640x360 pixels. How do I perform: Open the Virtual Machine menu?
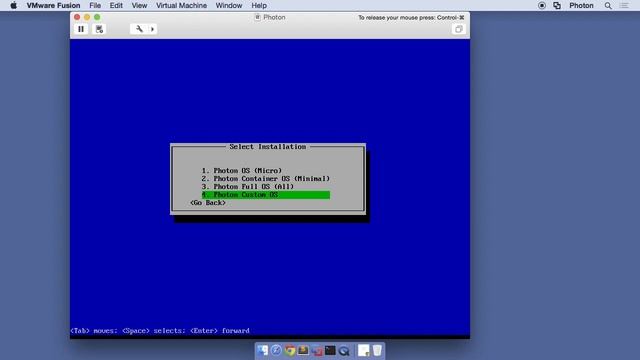tap(181, 5)
